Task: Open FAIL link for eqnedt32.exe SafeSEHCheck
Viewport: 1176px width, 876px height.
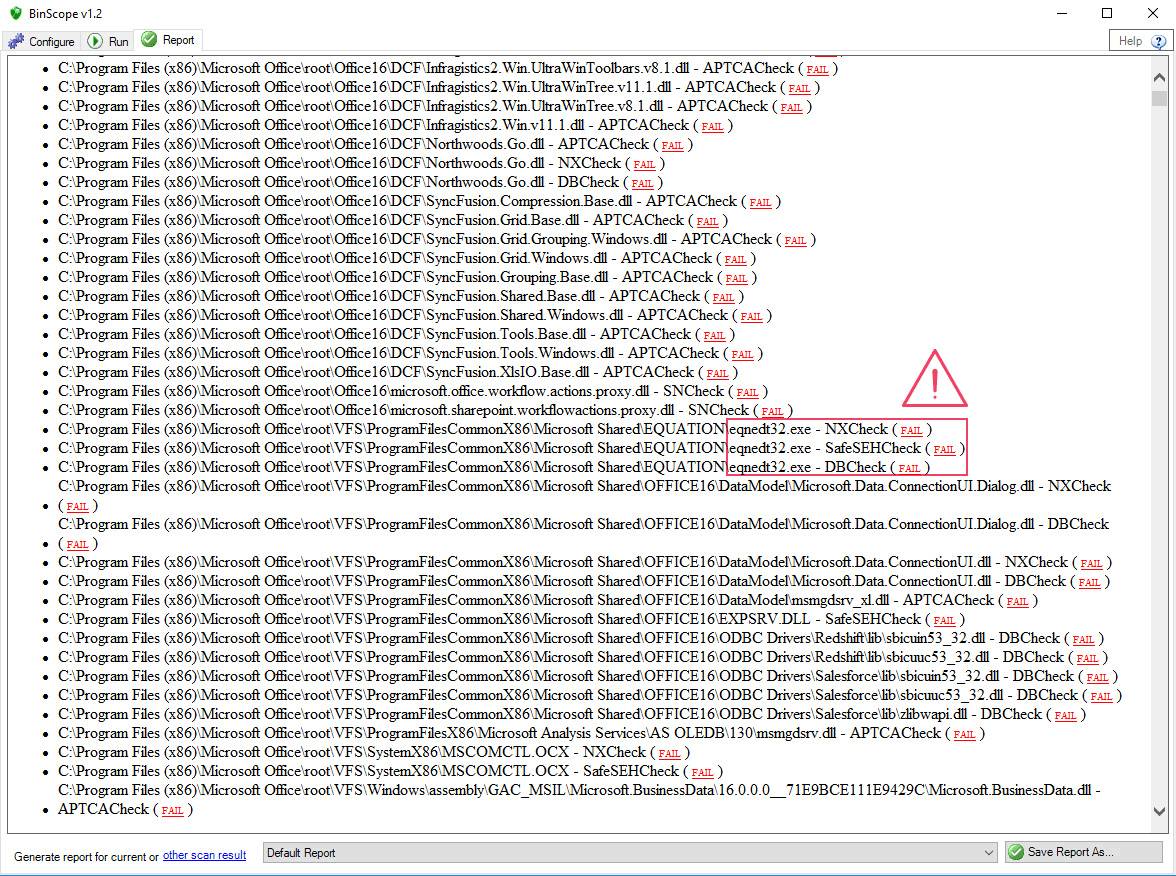Action: (x=944, y=449)
